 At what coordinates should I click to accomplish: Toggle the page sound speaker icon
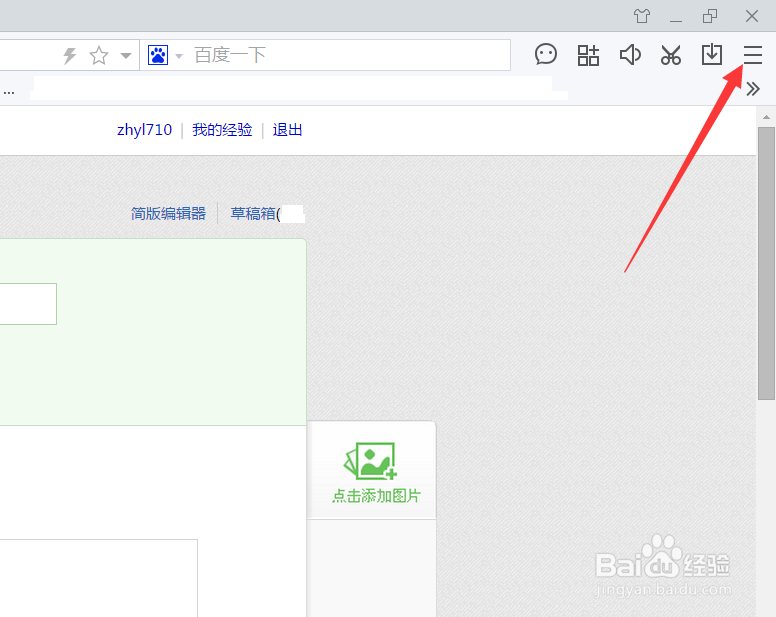(x=630, y=54)
